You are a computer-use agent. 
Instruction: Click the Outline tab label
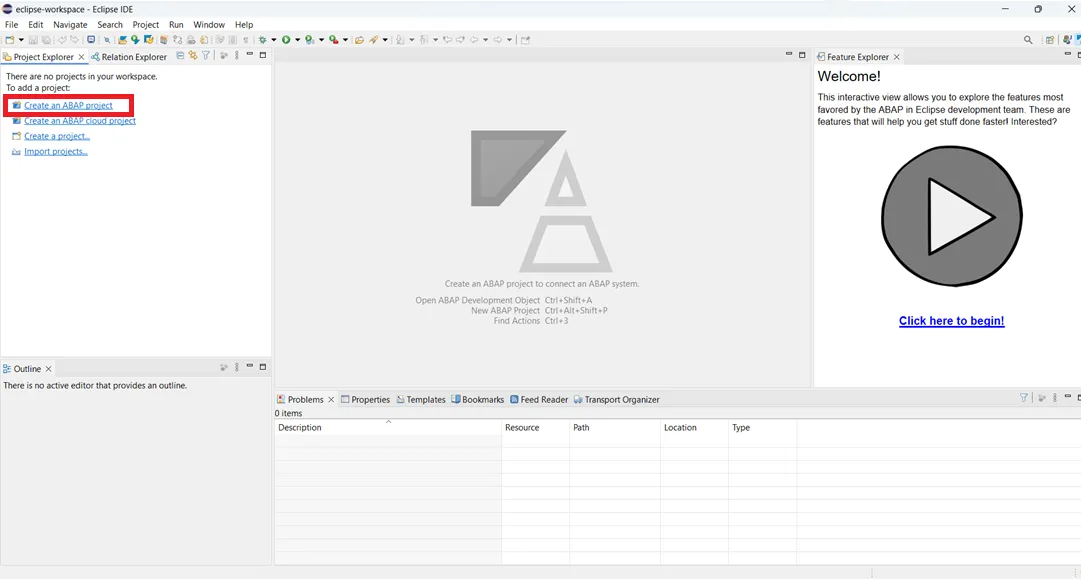(27, 369)
